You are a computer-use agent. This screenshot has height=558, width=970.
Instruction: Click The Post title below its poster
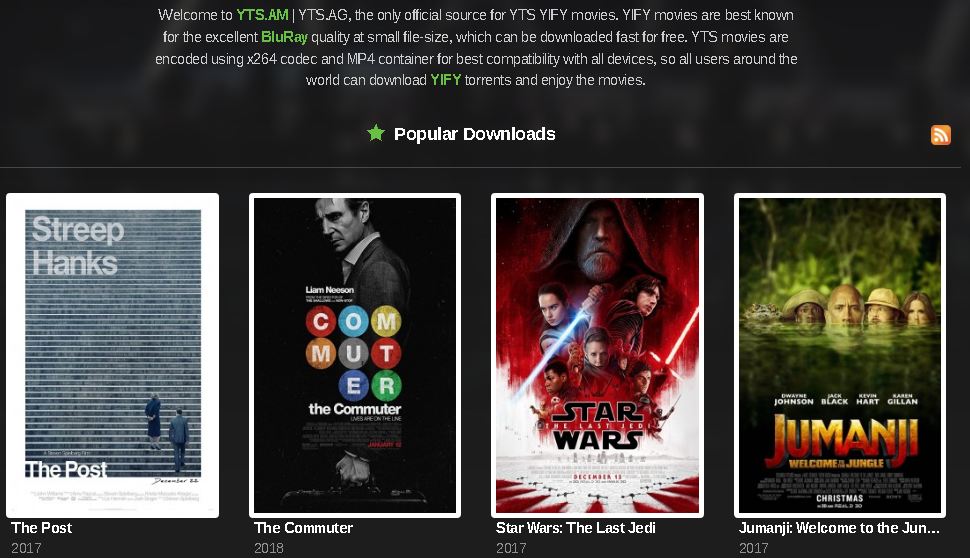pos(41,528)
